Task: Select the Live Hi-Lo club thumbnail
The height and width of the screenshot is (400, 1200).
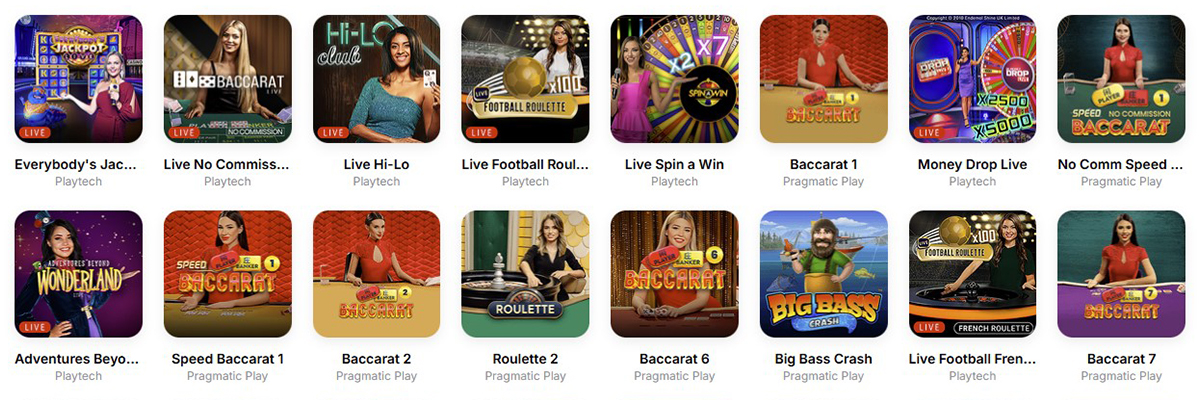Action: click(376, 79)
